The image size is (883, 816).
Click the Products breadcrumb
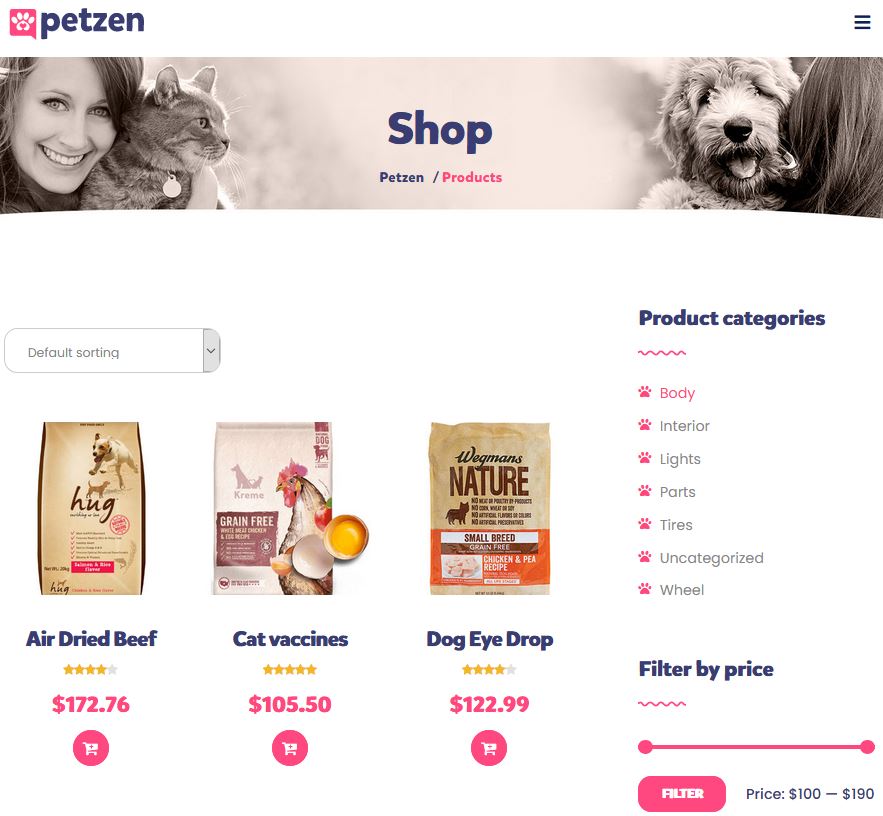(472, 177)
